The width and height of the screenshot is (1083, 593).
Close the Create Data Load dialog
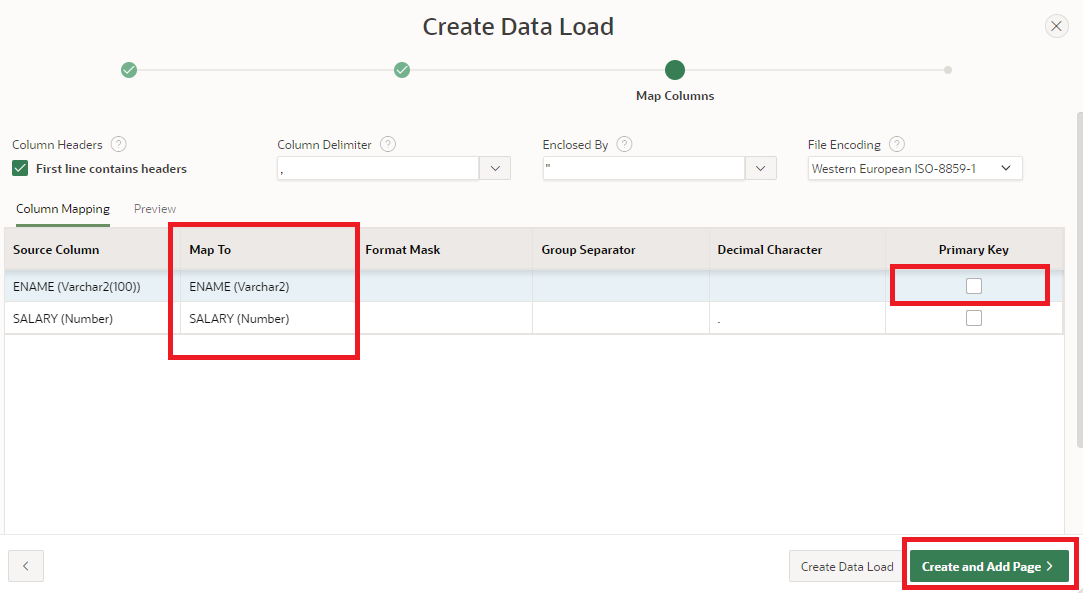(x=1056, y=27)
